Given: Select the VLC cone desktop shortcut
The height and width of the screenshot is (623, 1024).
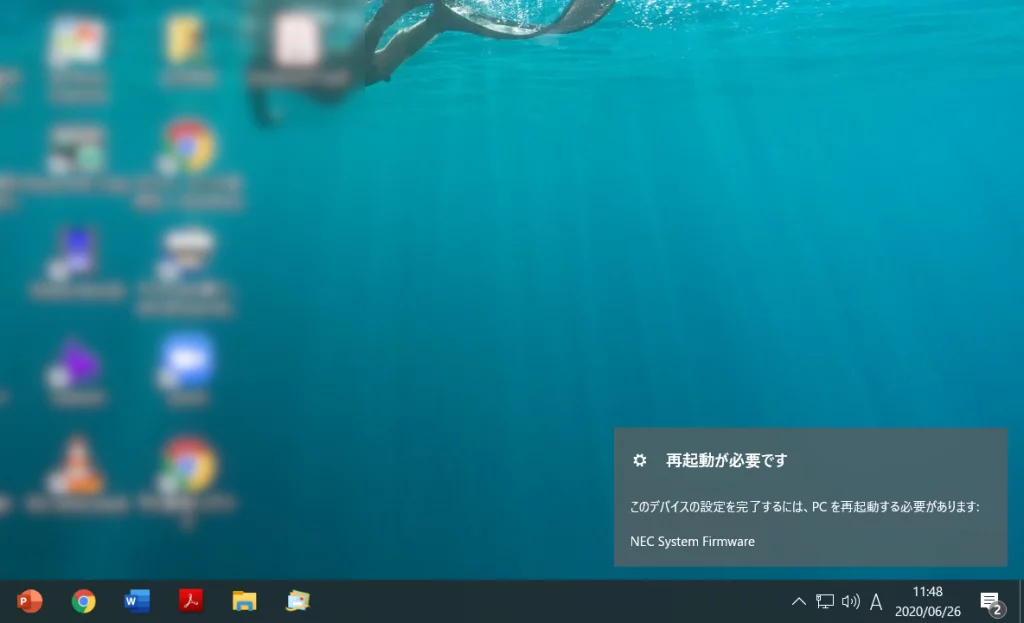Looking at the screenshot, I should click(77, 465).
